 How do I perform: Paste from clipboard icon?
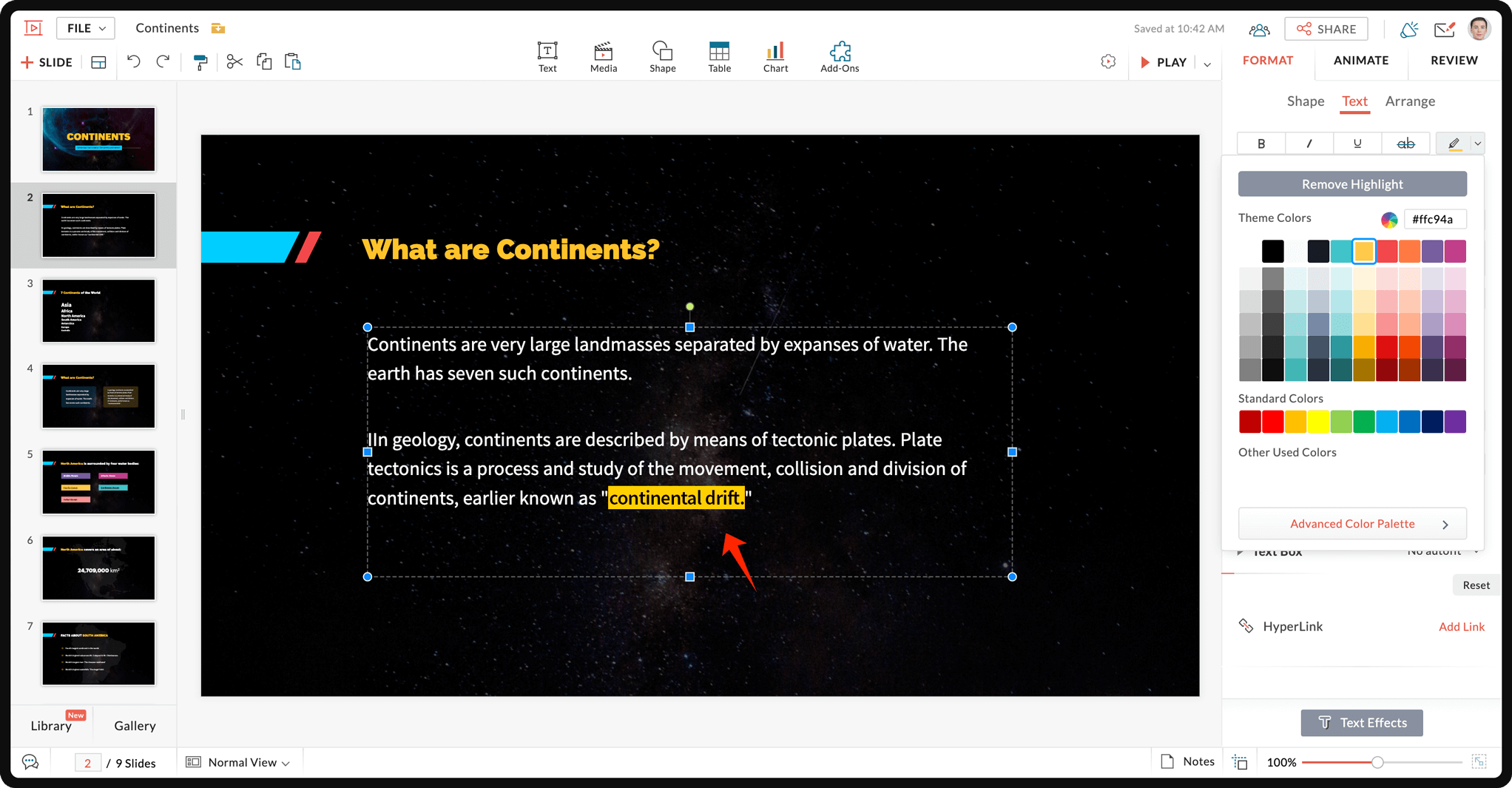tap(293, 62)
